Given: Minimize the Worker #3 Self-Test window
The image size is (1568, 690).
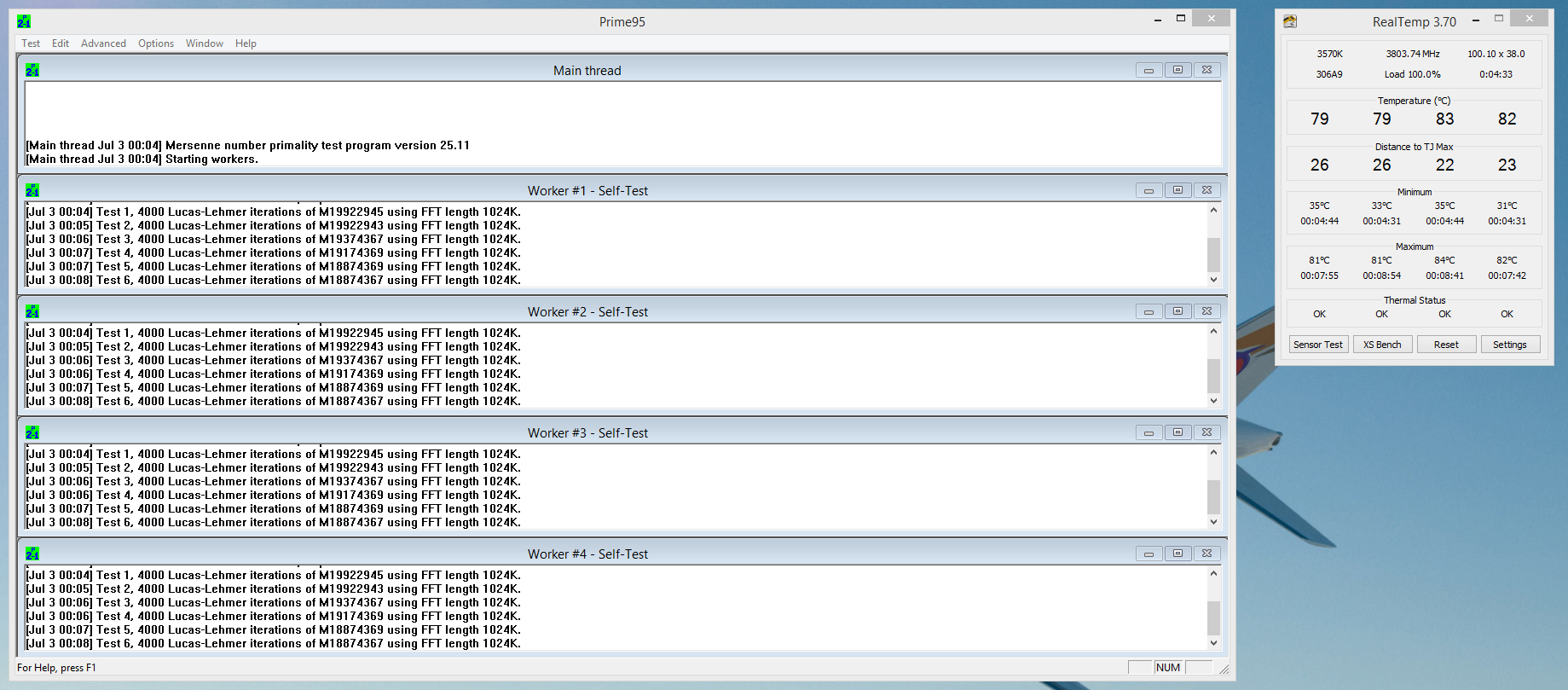Looking at the screenshot, I should point(1149,432).
